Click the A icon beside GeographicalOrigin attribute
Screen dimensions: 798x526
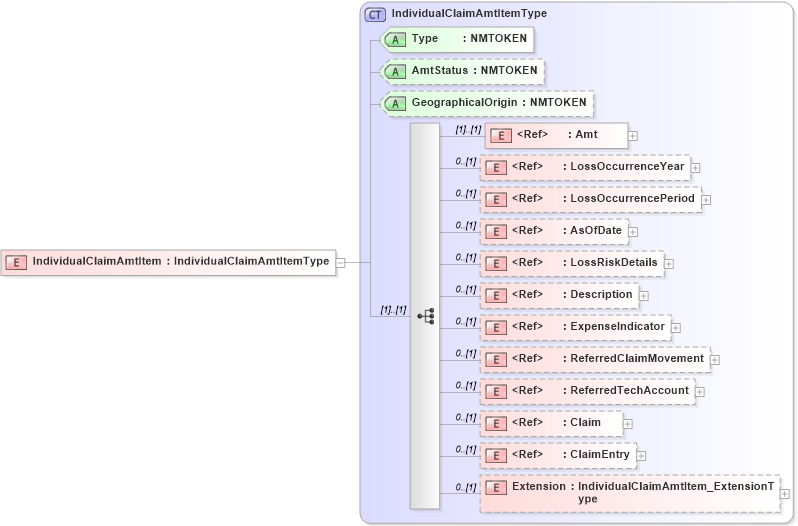395,104
